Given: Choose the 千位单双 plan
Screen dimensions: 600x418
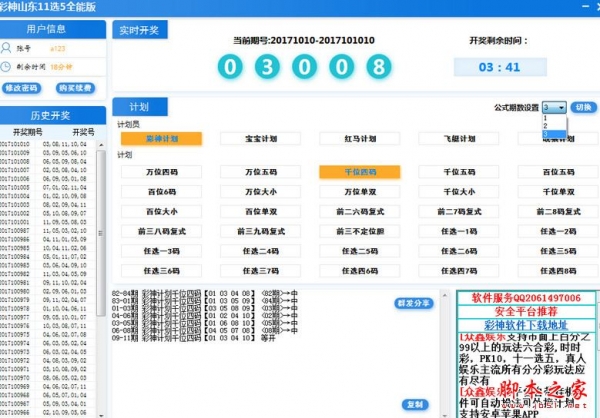Looking at the screenshot, I should coord(558,192).
